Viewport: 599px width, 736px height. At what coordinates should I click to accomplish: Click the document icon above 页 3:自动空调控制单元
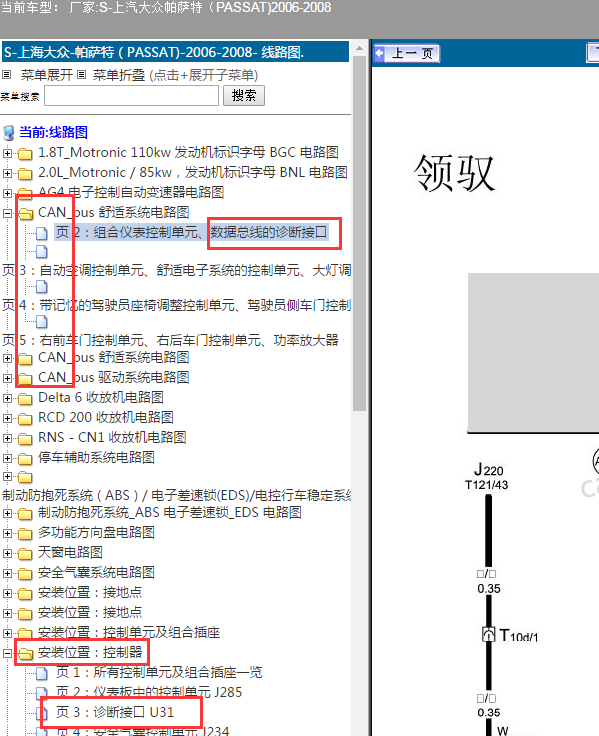point(42,252)
